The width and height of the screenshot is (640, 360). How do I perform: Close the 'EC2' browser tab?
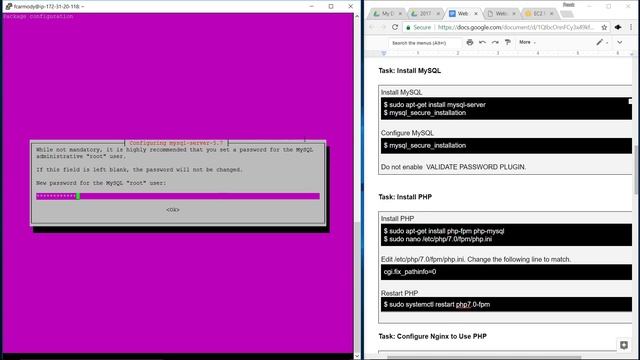click(552, 14)
